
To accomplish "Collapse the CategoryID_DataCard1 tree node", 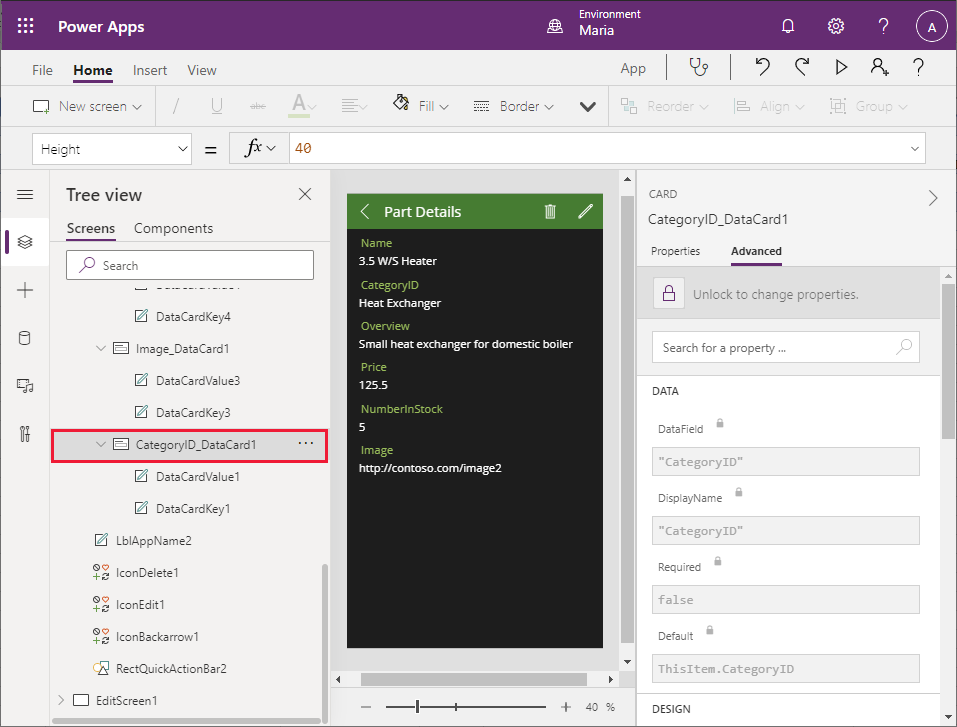I will pyautogui.click(x=100, y=446).
